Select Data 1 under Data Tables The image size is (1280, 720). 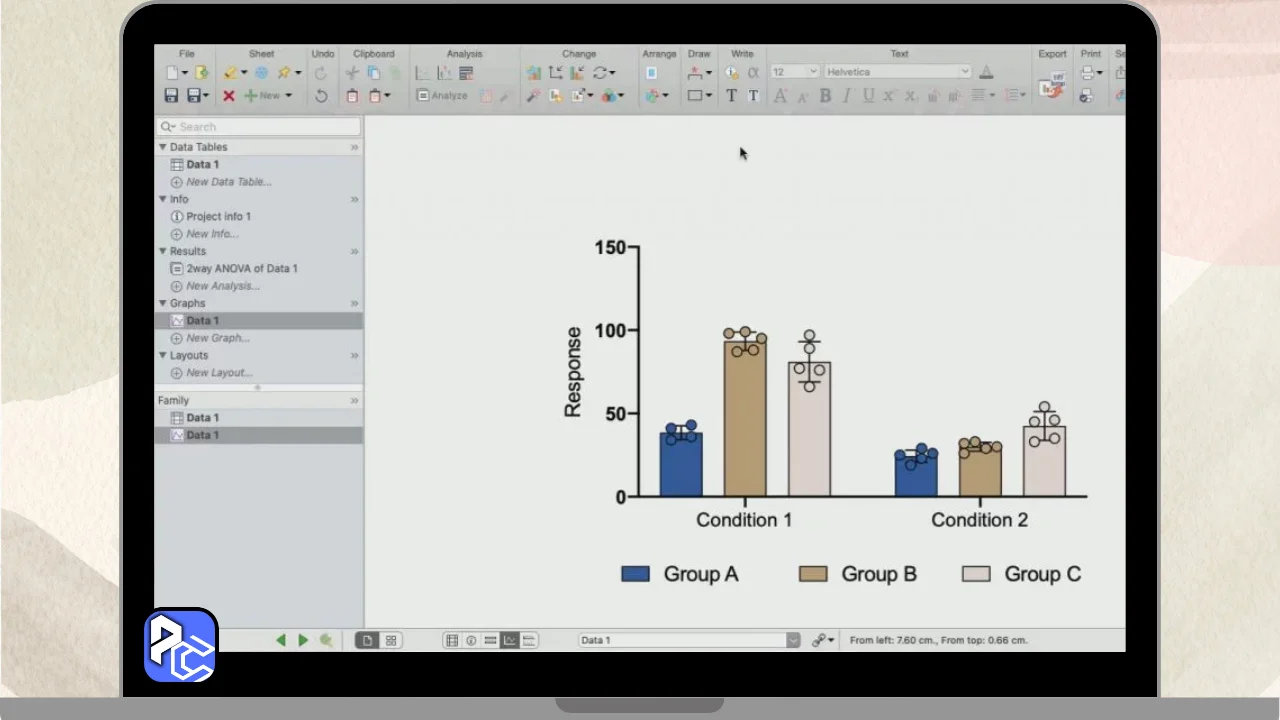[x=202, y=165]
